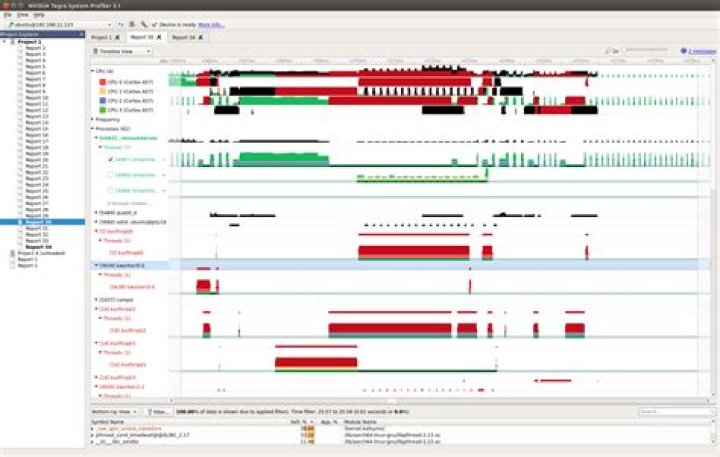Uncheck the first checked green thread checkbox
This screenshot has height=457, width=720.
110,159
